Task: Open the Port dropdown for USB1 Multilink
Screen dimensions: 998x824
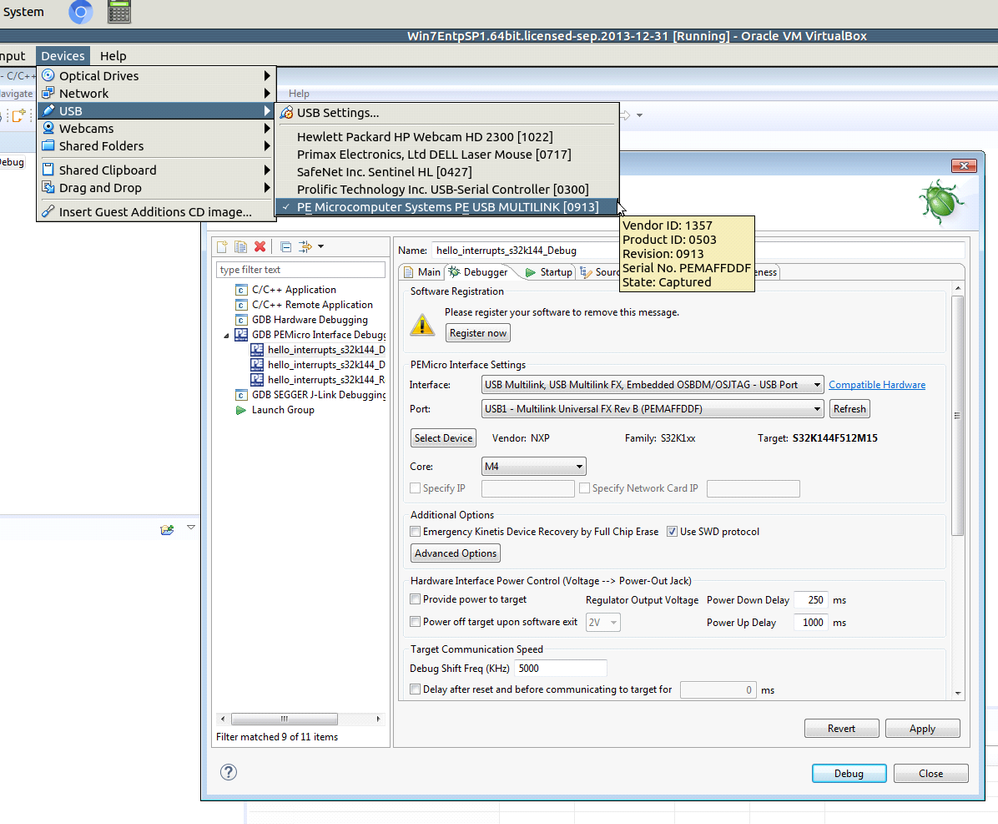Action: click(652, 409)
